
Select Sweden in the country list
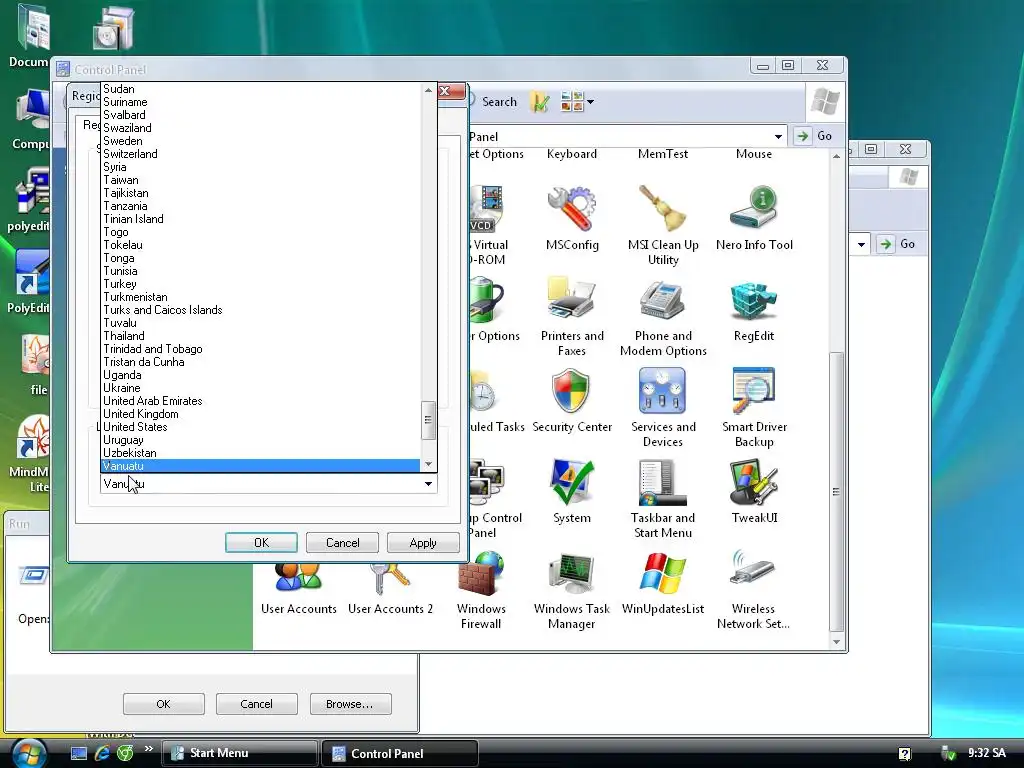[x=260, y=141]
